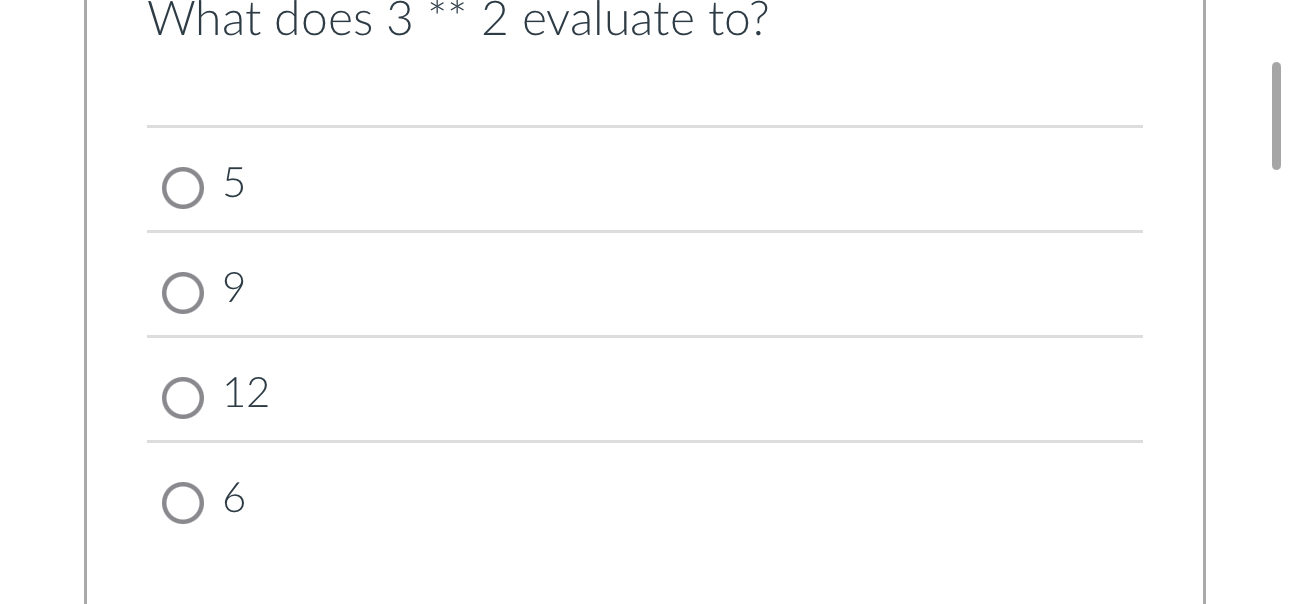Click the text label 9
1290x604 pixels.
pos(232,289)
